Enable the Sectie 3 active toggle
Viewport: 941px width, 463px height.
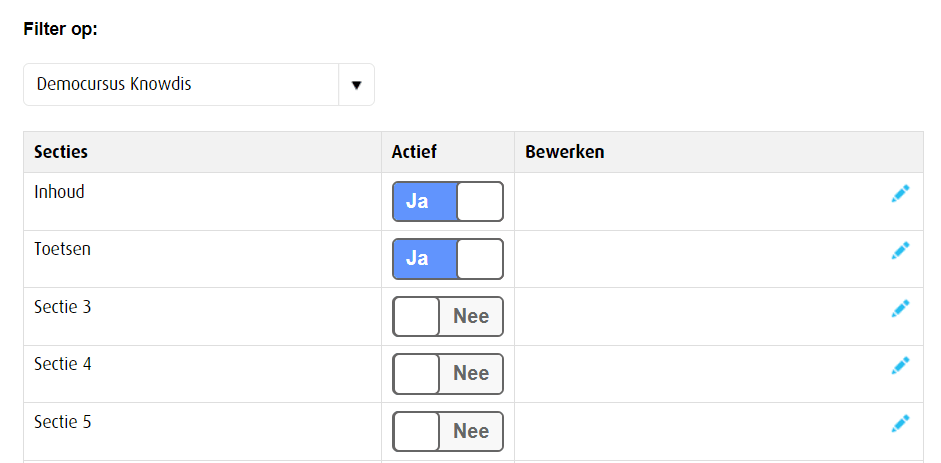coord(448,317)
